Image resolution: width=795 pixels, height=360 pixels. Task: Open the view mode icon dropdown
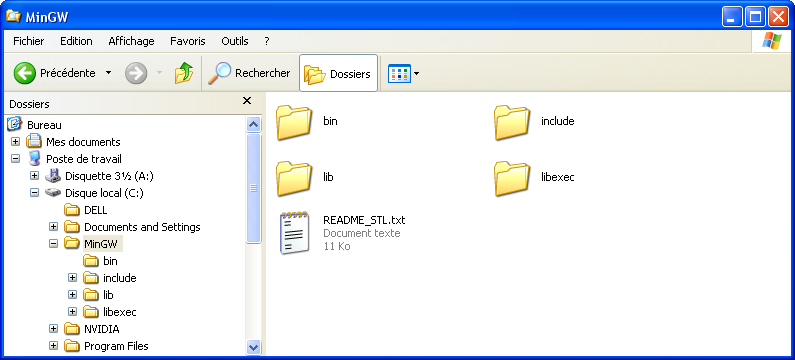404,74
